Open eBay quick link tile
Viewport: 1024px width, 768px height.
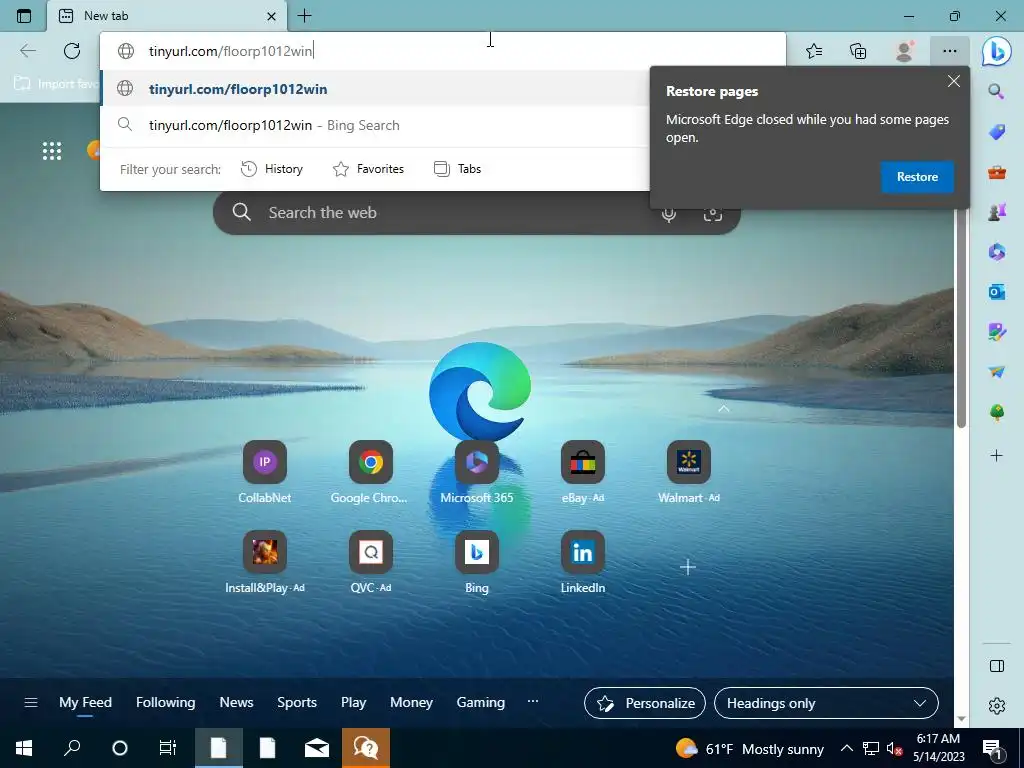pyautogui.click(x=583, y=462)
